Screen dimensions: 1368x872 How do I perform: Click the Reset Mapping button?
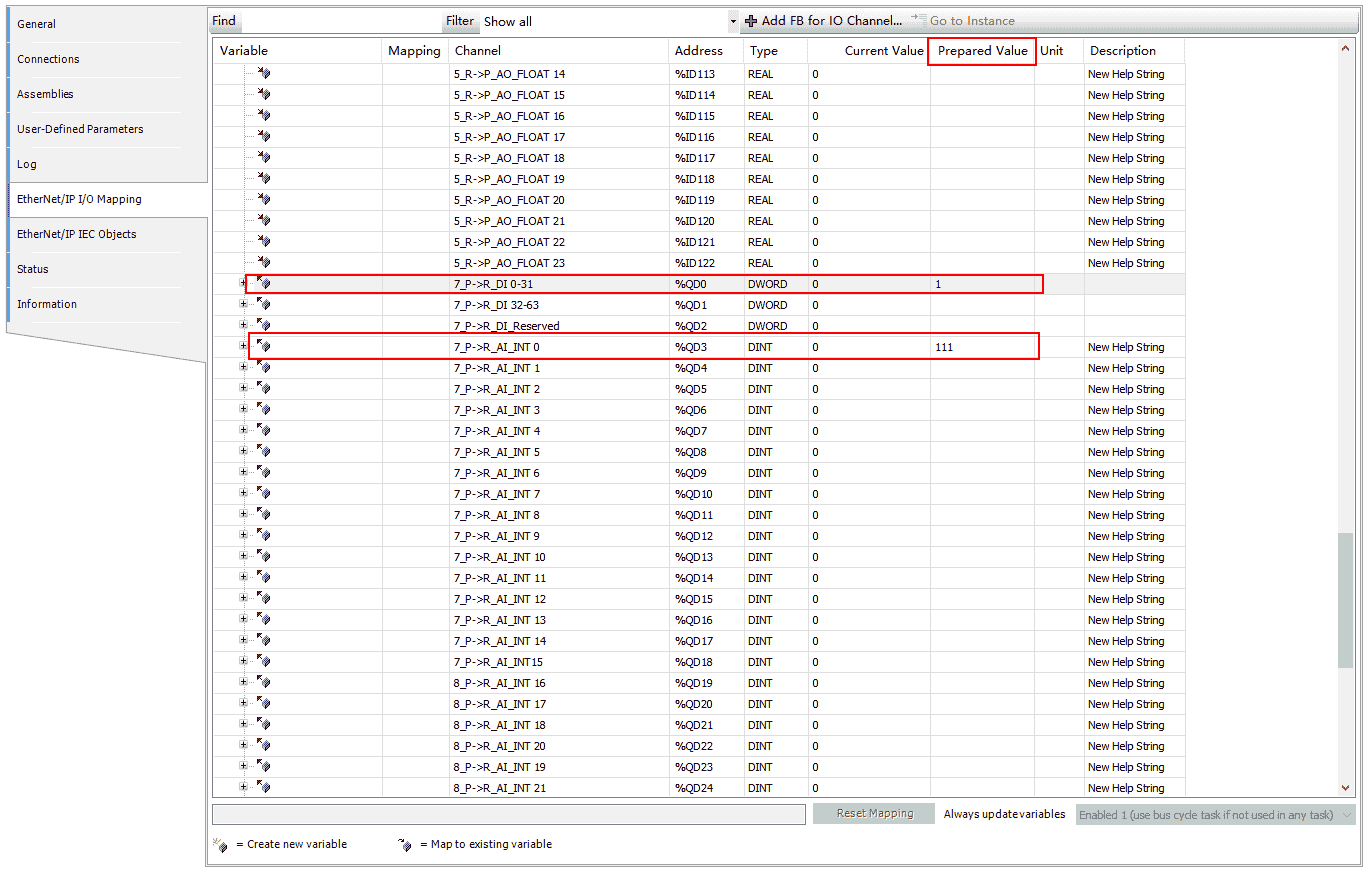coord(874,814)
